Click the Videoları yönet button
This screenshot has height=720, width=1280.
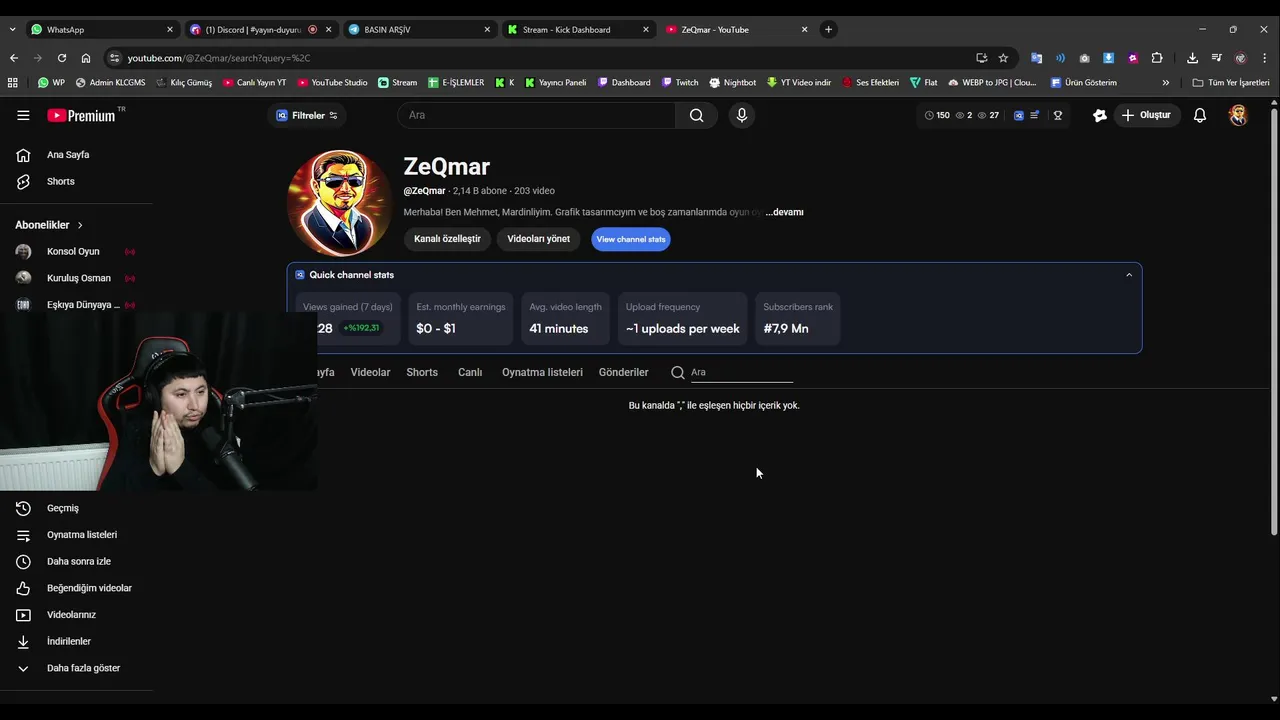point(538,239)
